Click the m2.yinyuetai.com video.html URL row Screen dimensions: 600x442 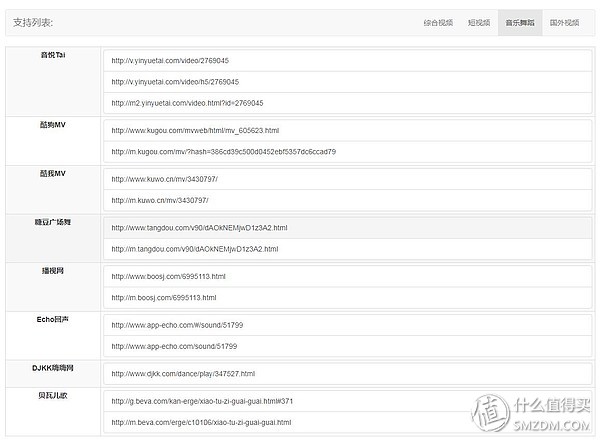click(x=347, y=103)
